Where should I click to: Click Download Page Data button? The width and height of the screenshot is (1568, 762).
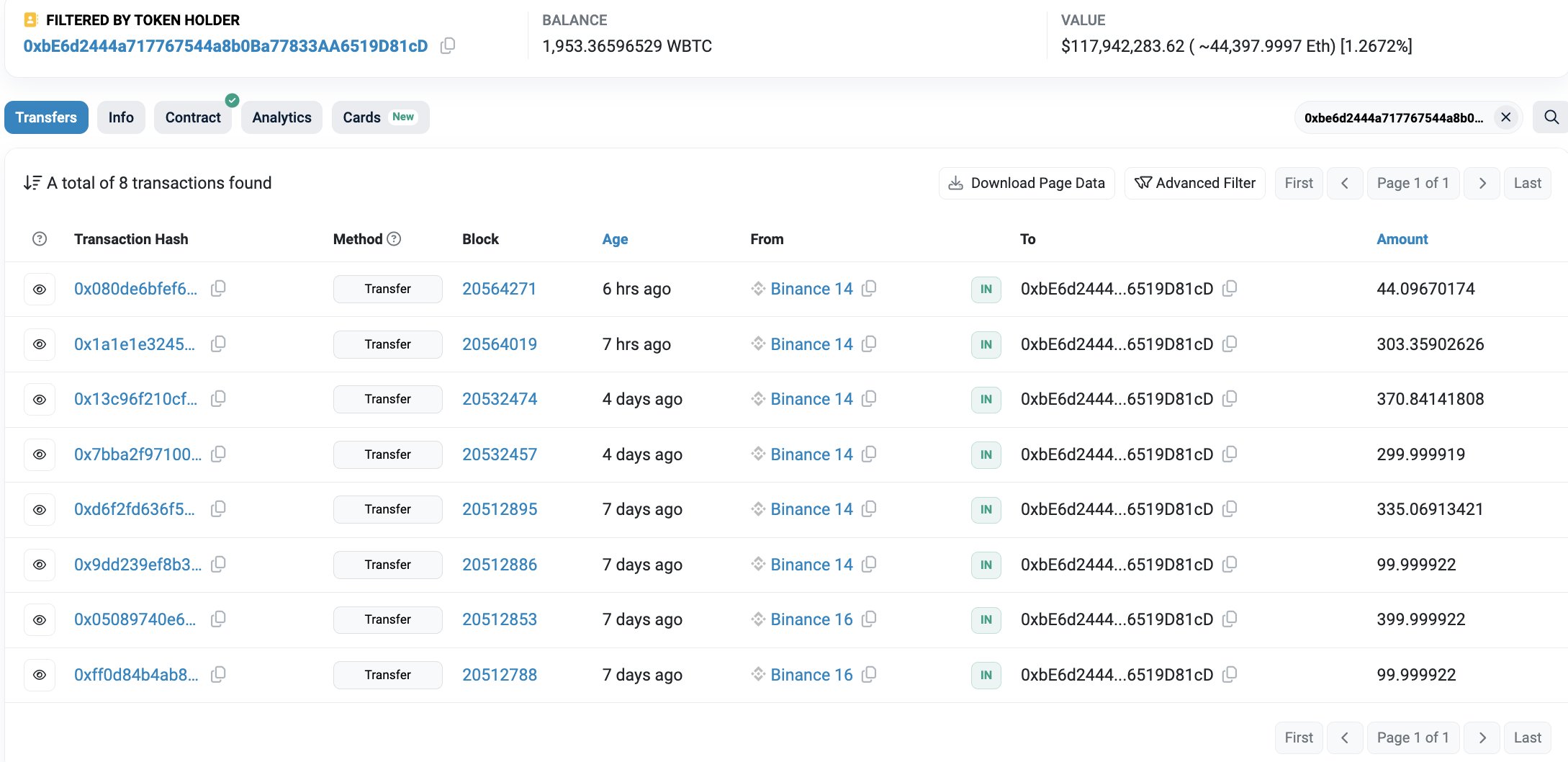[1027, 183]
